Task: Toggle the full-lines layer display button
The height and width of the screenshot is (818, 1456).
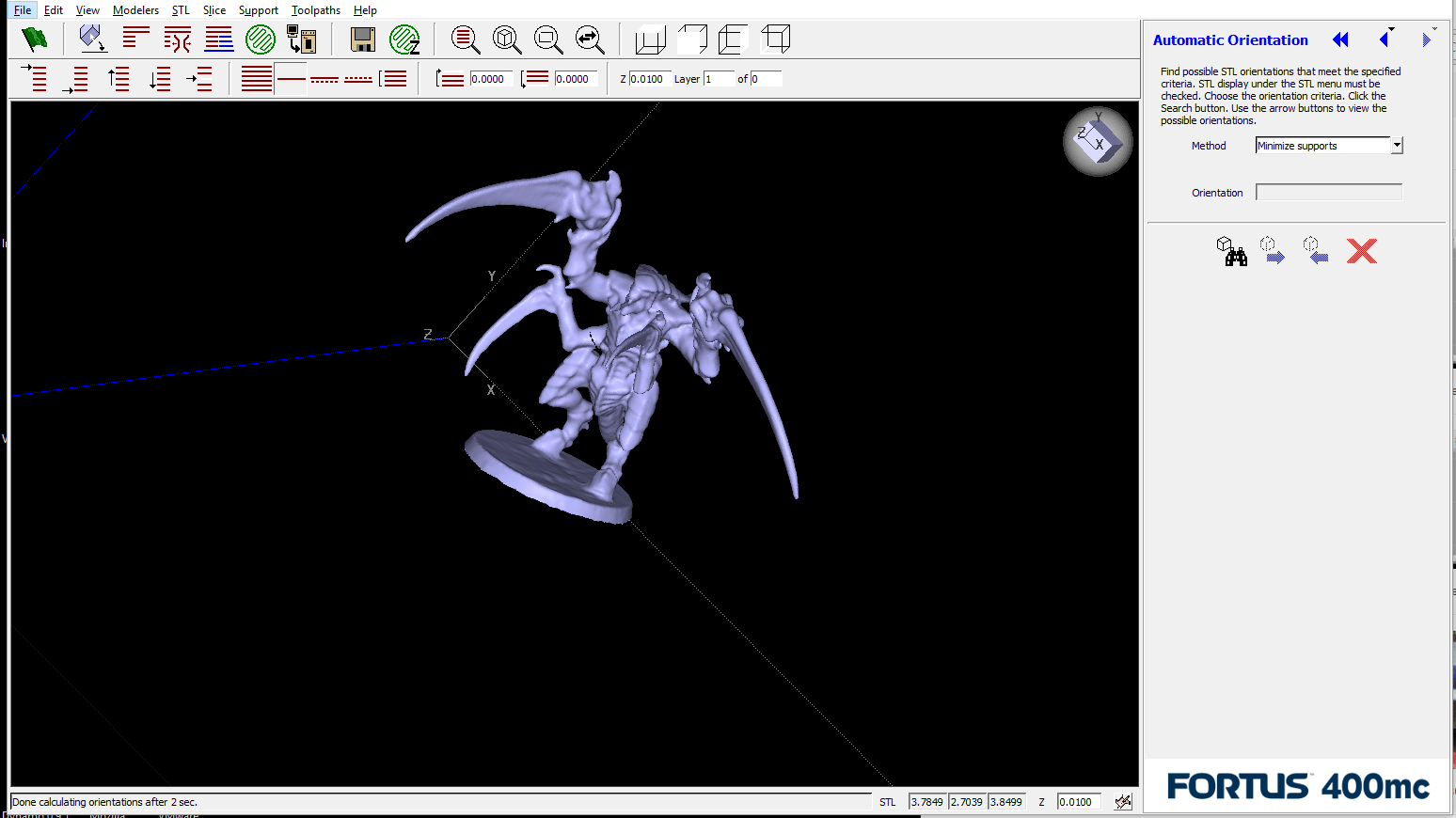Action: coord(256,79)
